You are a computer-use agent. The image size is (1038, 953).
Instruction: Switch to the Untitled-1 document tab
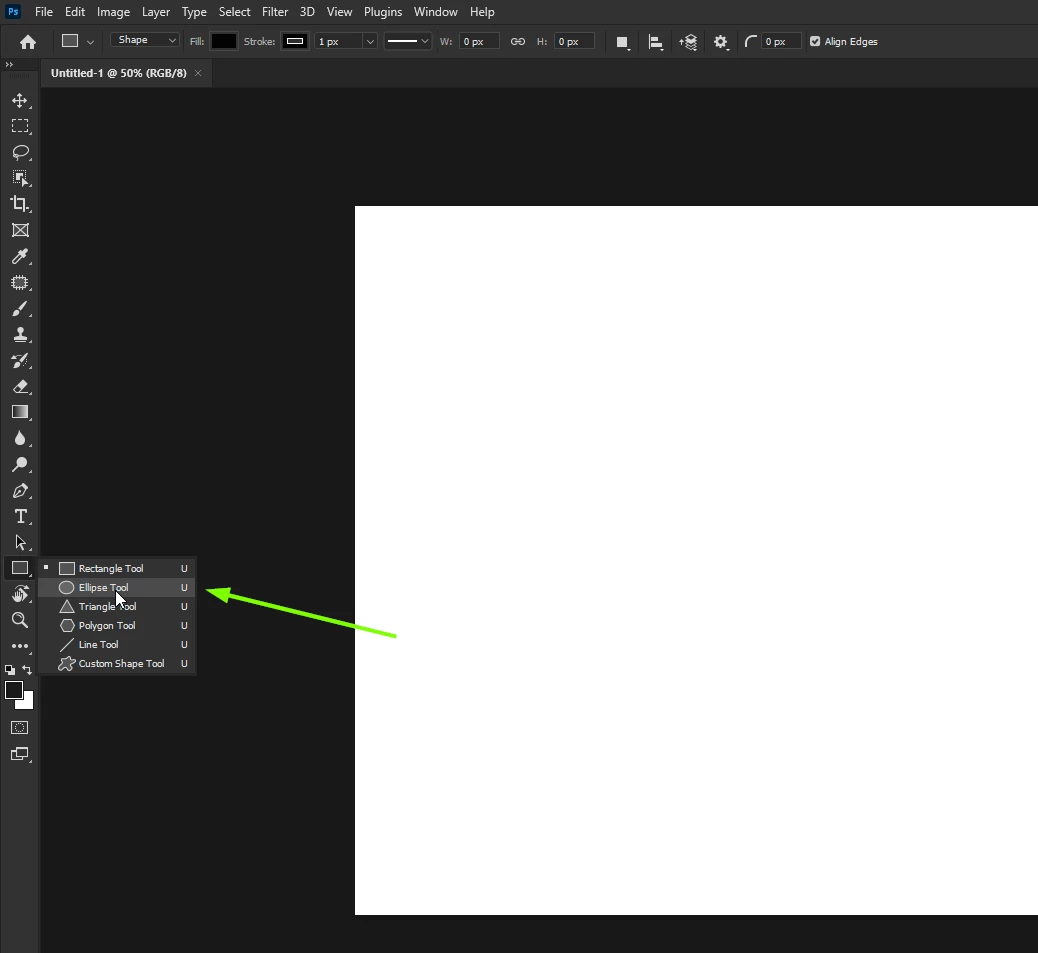(118, 73)
